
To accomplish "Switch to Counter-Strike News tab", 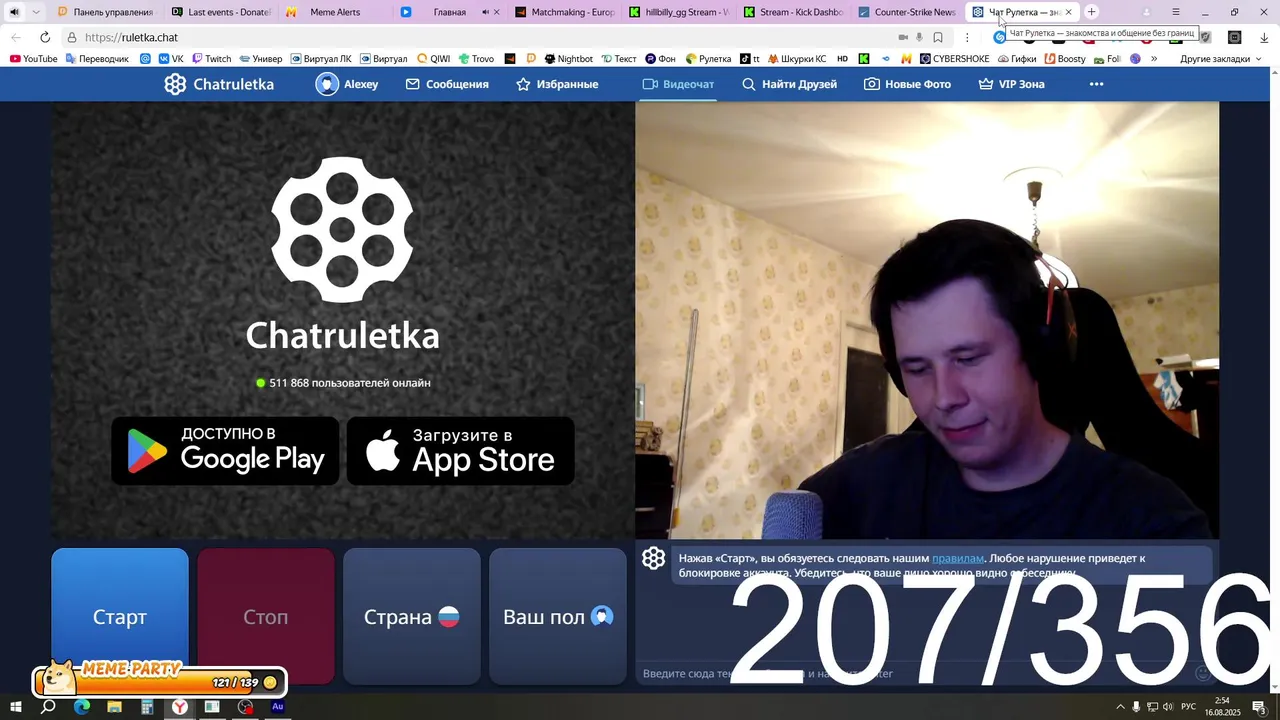I will tap(907, 12).
